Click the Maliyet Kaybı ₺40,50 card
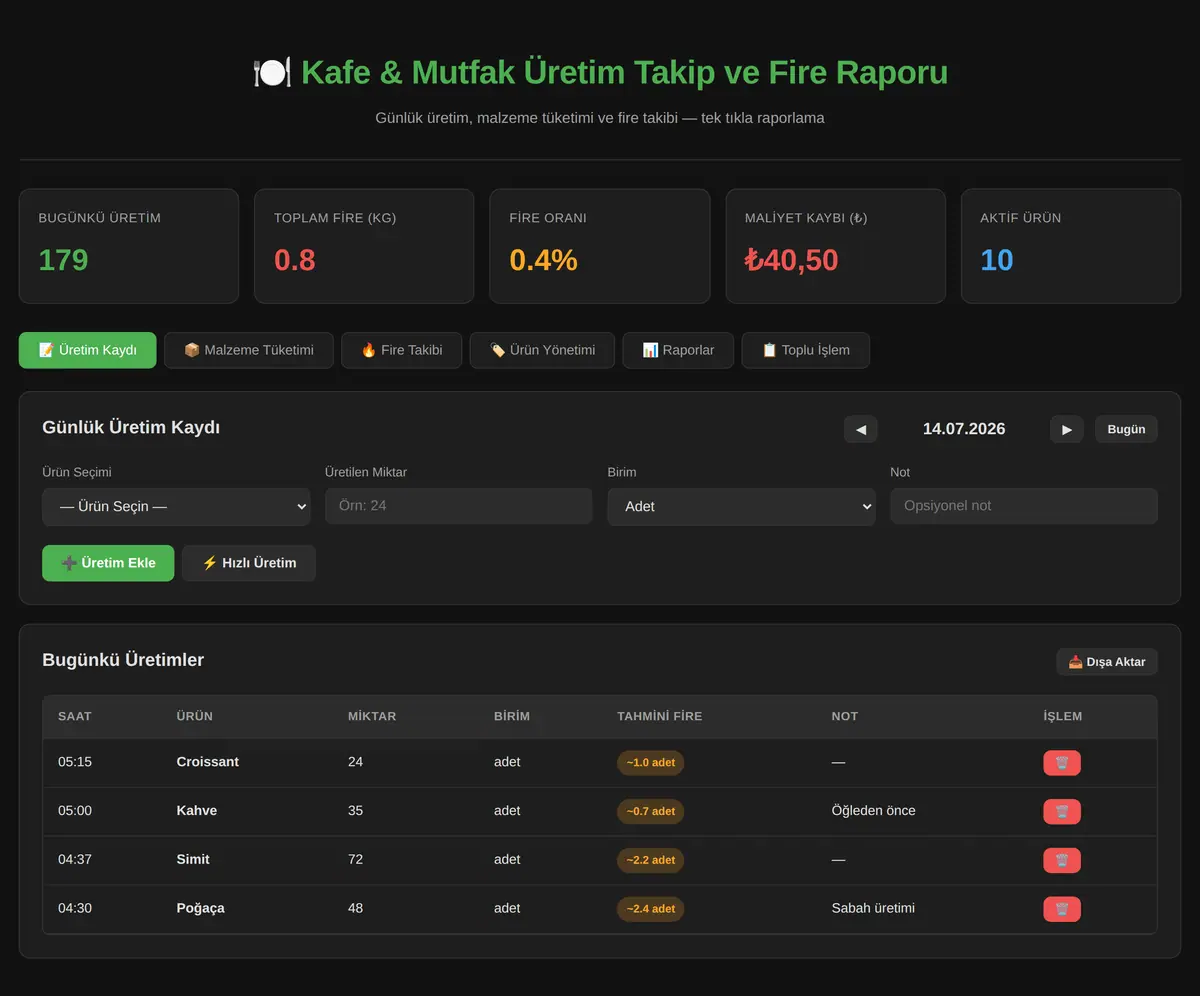Screen dimensions: 1200x996 836,246
